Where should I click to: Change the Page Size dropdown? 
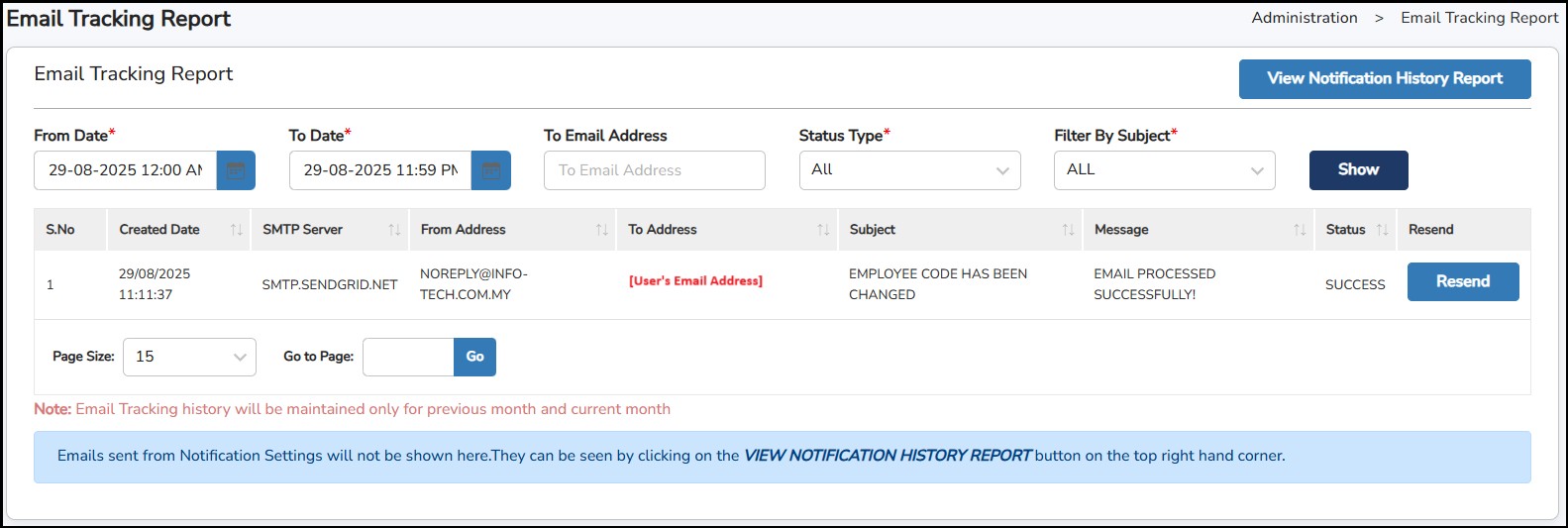[x=189, y=357]
